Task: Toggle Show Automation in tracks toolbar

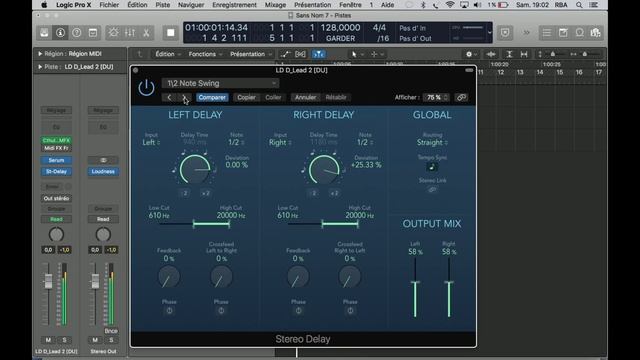Action: (x=285, y=54)
